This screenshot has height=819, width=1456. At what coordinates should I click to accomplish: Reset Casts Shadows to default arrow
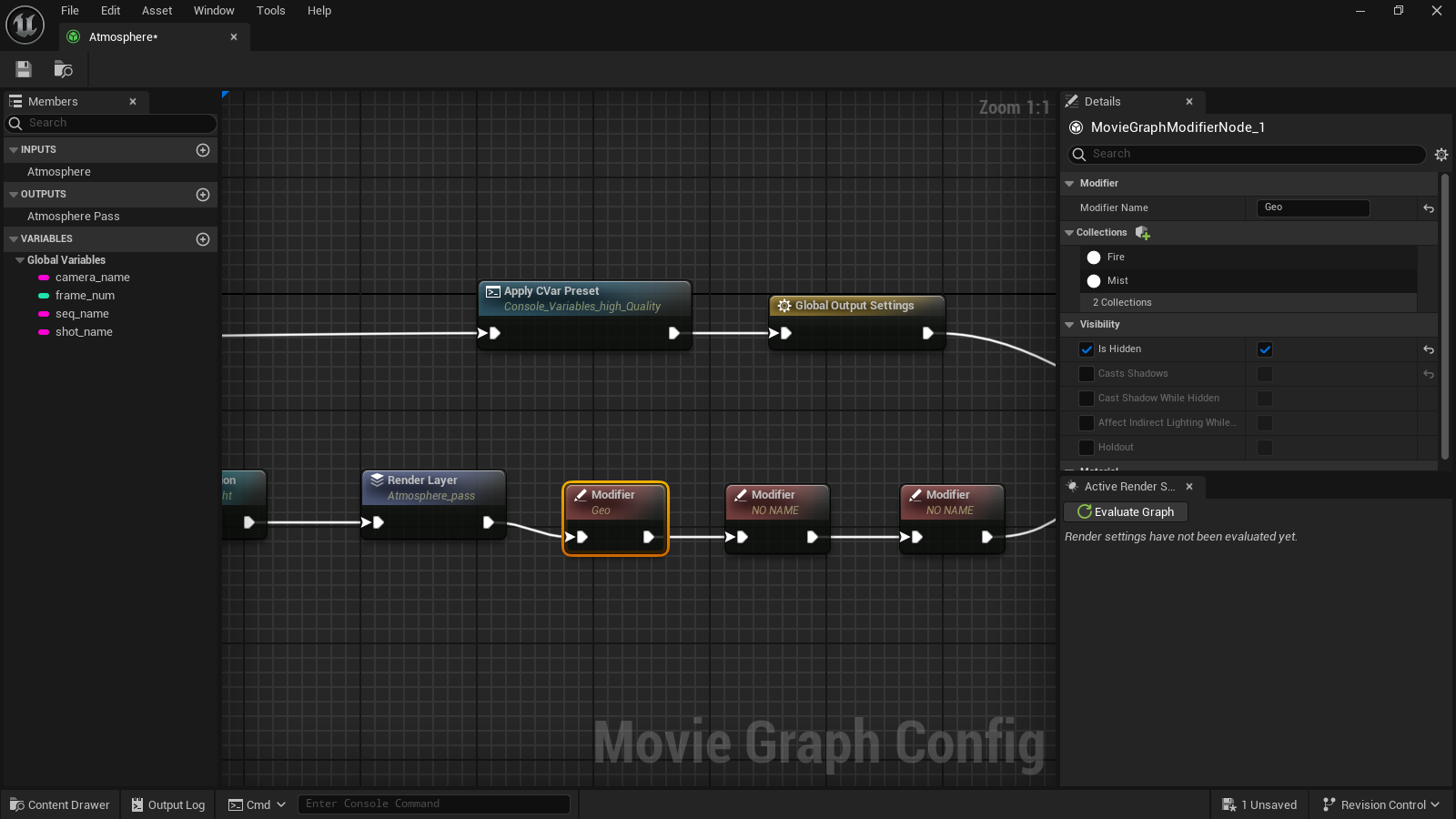click(1429, 374)
